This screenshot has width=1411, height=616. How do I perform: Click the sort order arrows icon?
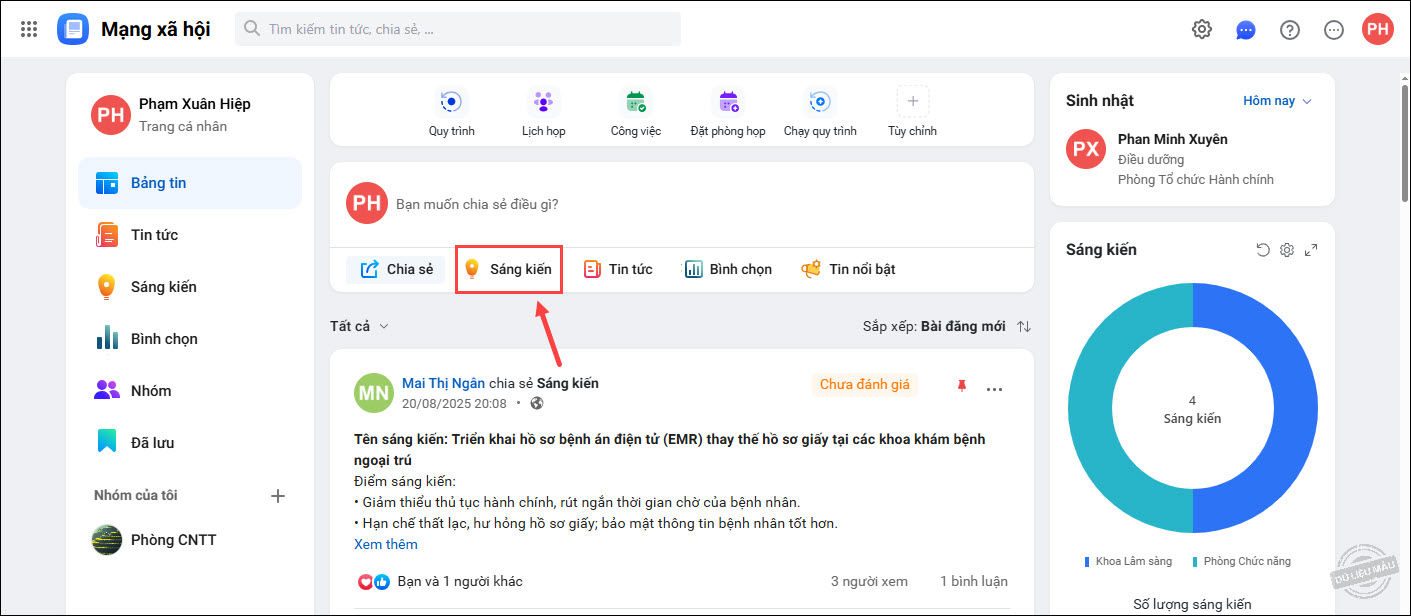point(1024,326)
